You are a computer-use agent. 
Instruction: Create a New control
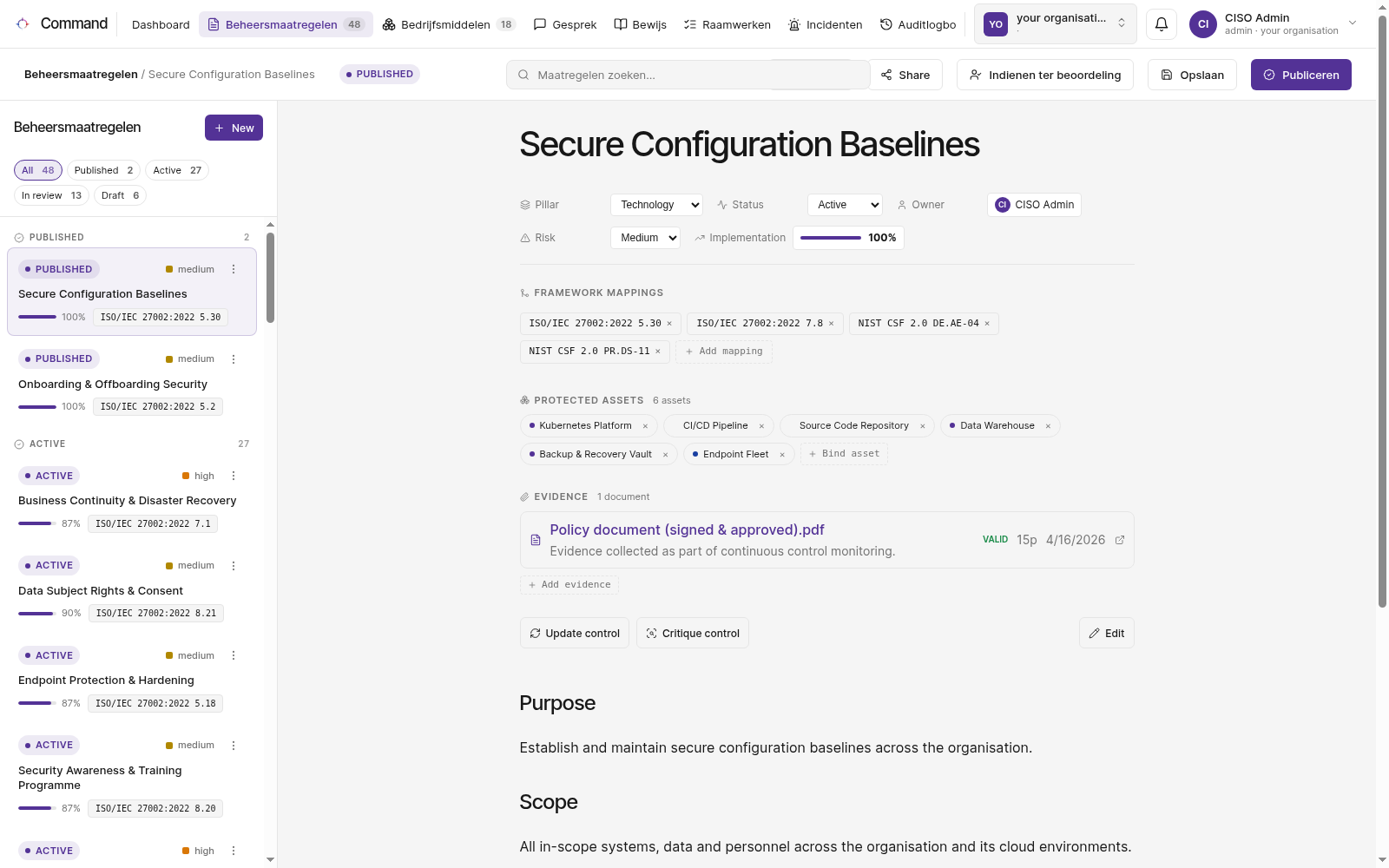click(x=234, y=128)
